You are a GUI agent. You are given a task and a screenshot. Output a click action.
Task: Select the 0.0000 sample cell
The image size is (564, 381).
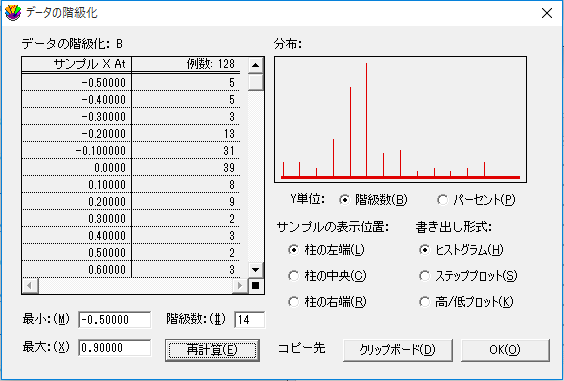pyautogui.click(x=77, y=168)
